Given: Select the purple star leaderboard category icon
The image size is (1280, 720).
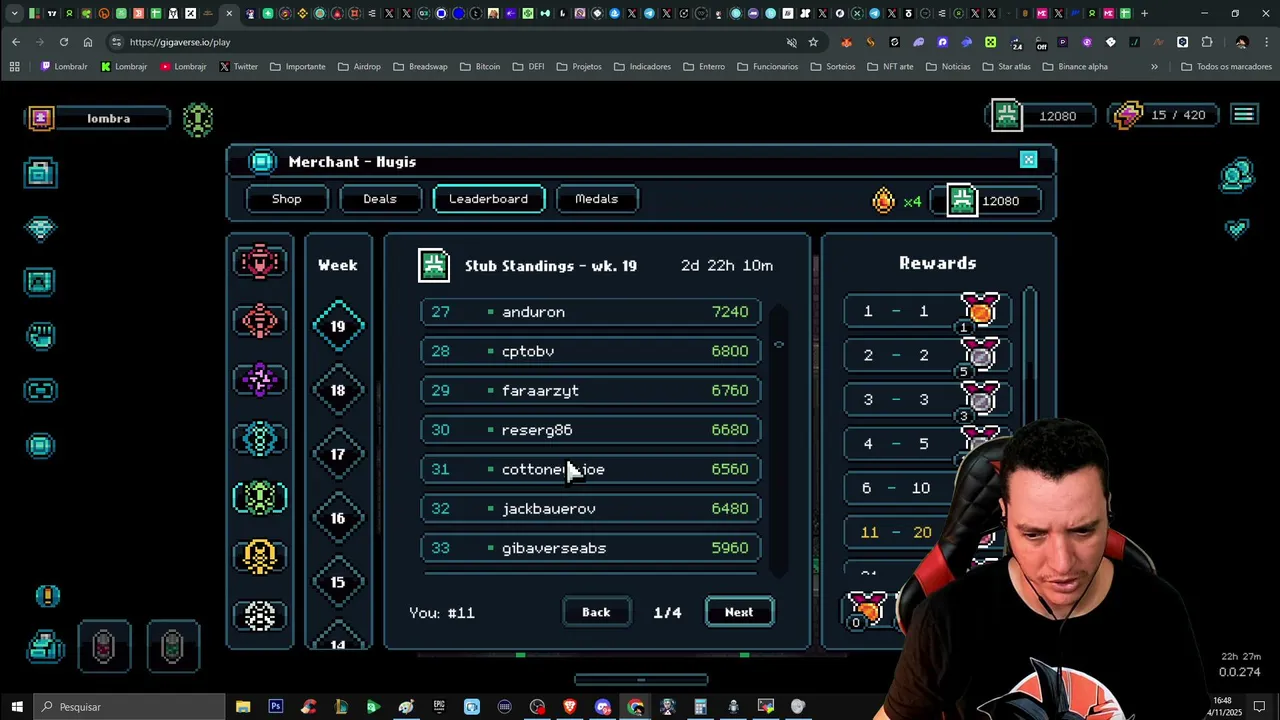Looking at the screenshot, I should coord(260,379).
